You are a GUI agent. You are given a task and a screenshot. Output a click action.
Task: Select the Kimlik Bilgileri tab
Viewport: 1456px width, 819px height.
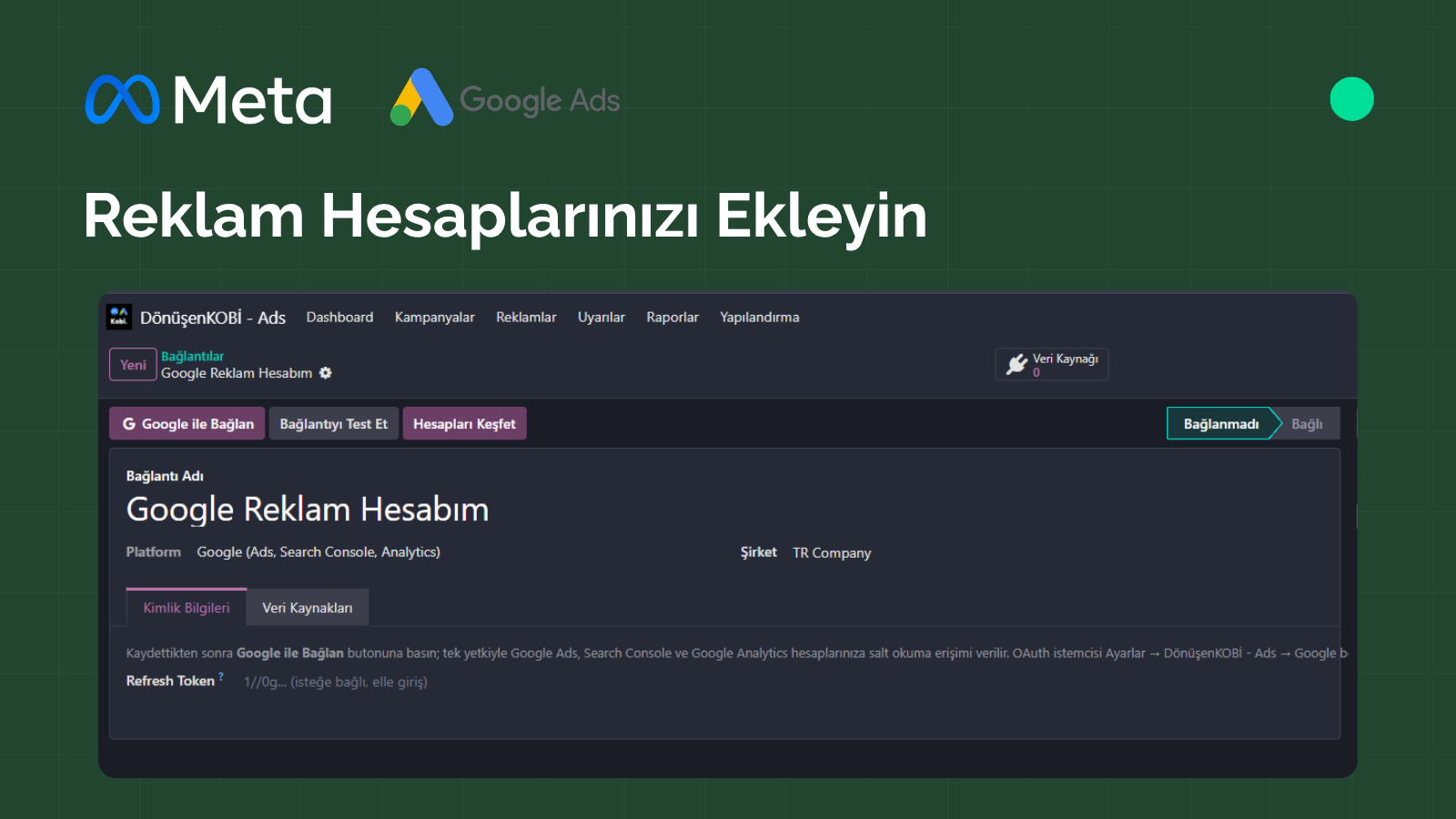coord(187,608)
